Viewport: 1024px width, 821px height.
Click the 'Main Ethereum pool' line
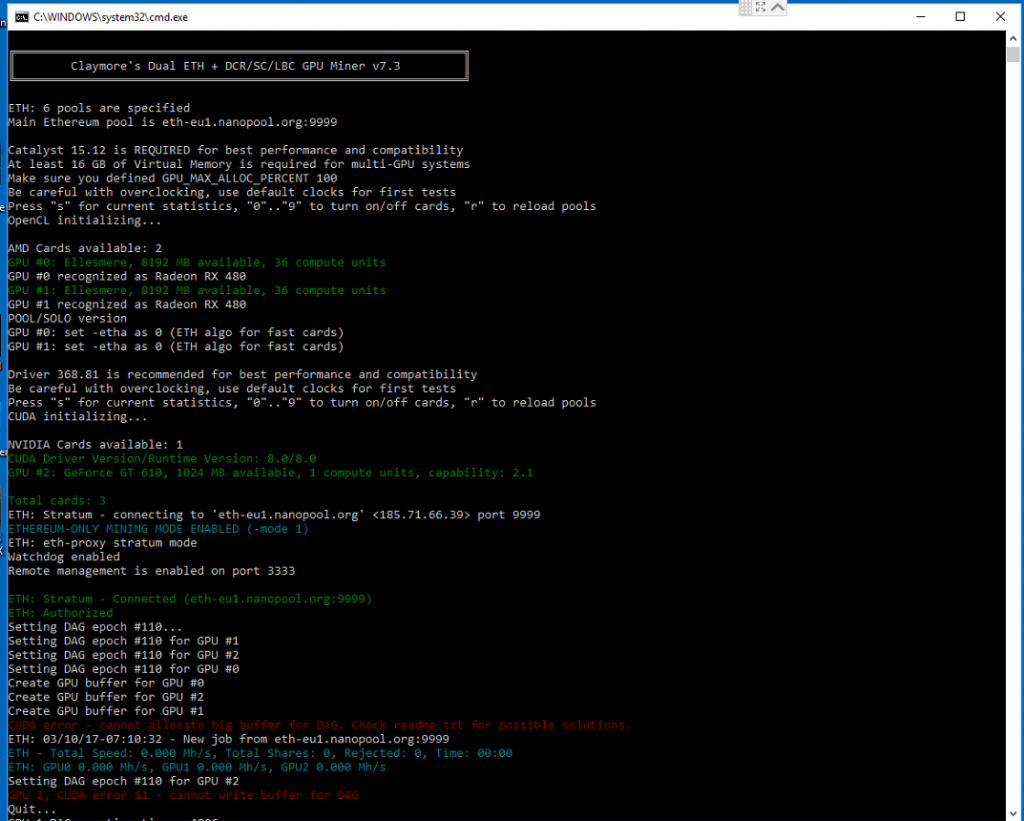(172, 122)
